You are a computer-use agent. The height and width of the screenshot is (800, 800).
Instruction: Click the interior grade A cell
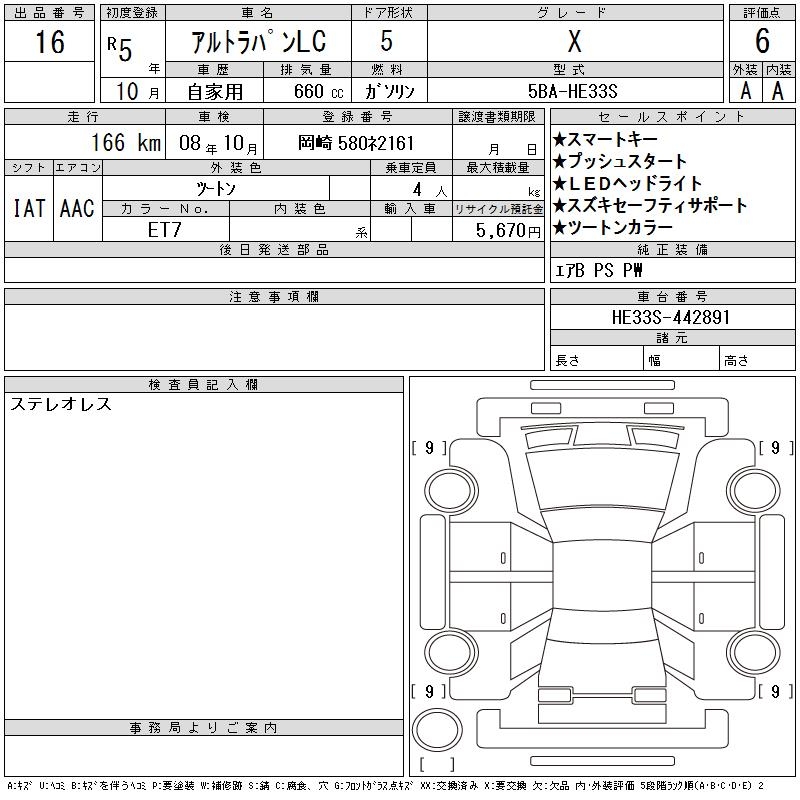(x=778, y=90)
